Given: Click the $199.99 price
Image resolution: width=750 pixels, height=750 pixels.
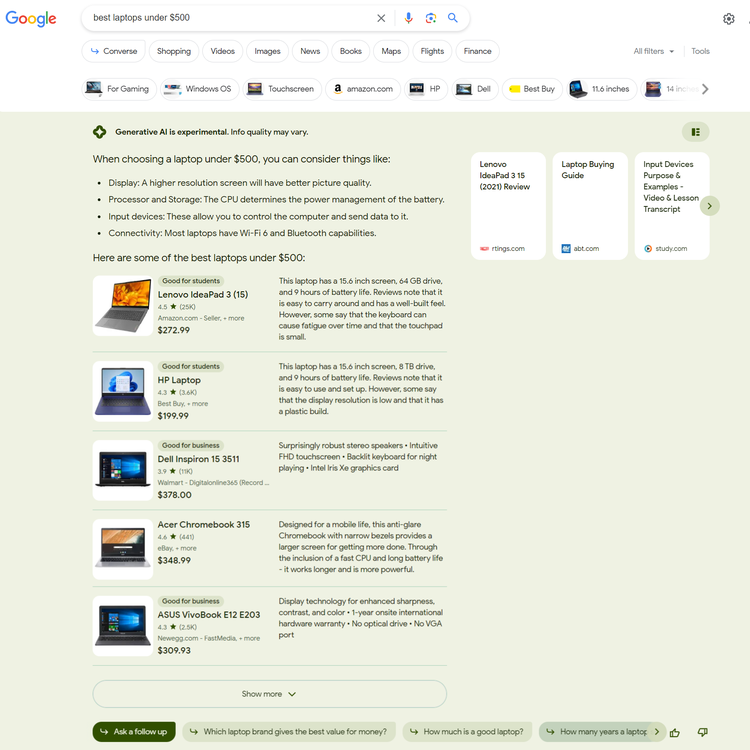Looking at the screenshot, I should pos(173,416).
